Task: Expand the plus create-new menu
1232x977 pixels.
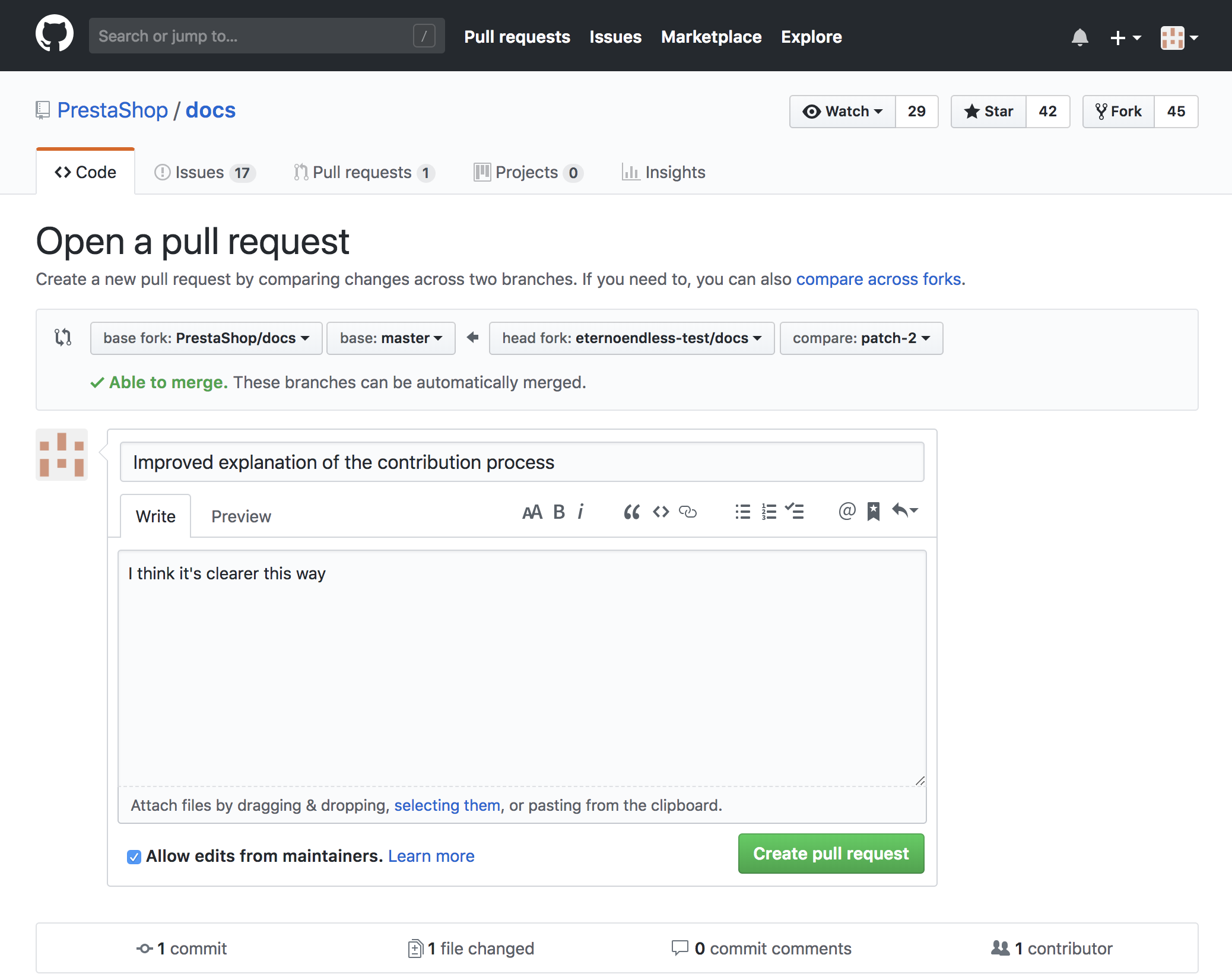Action: pos(1125,37)
